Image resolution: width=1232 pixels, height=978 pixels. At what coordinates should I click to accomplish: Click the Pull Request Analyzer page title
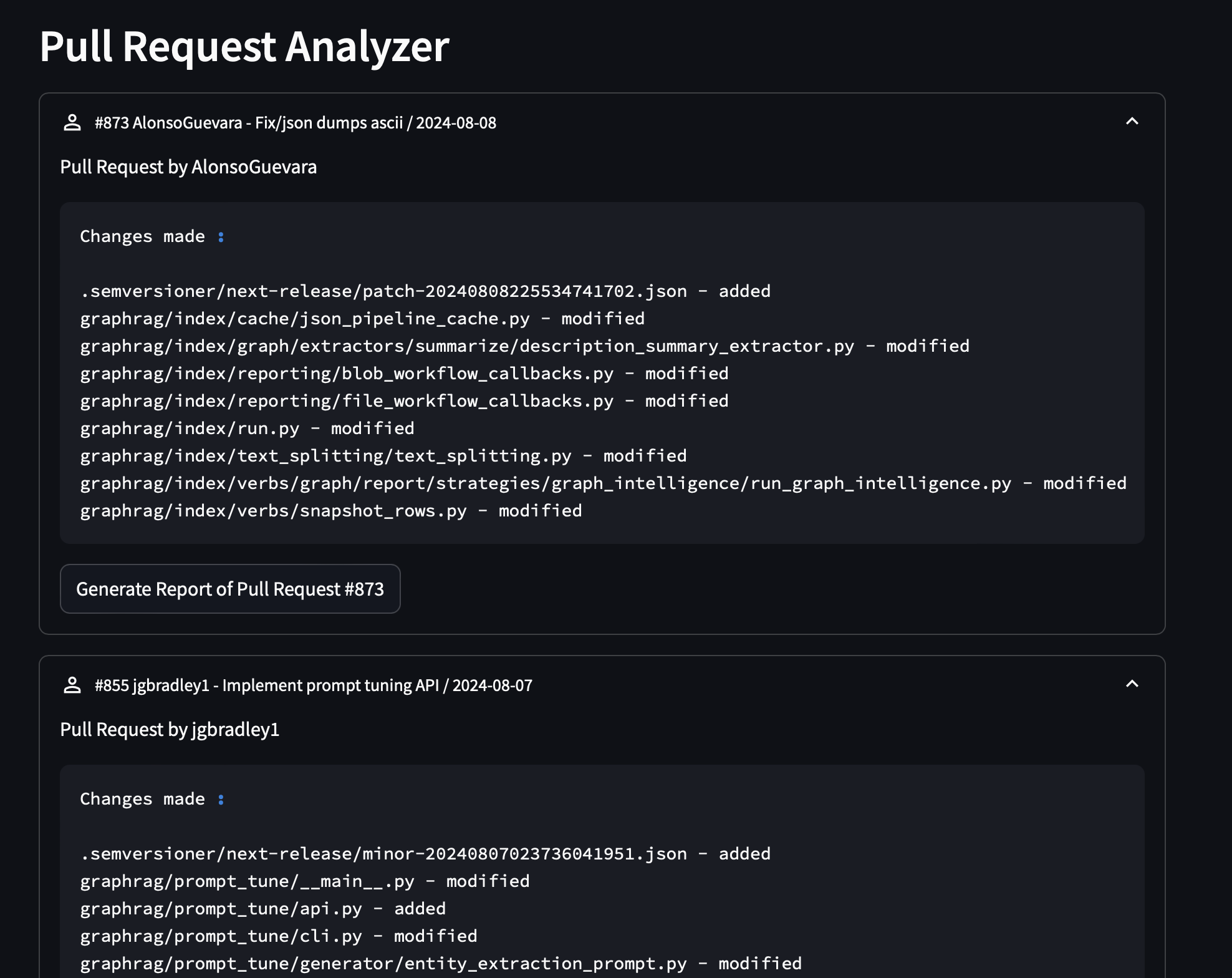coord(244,47)
